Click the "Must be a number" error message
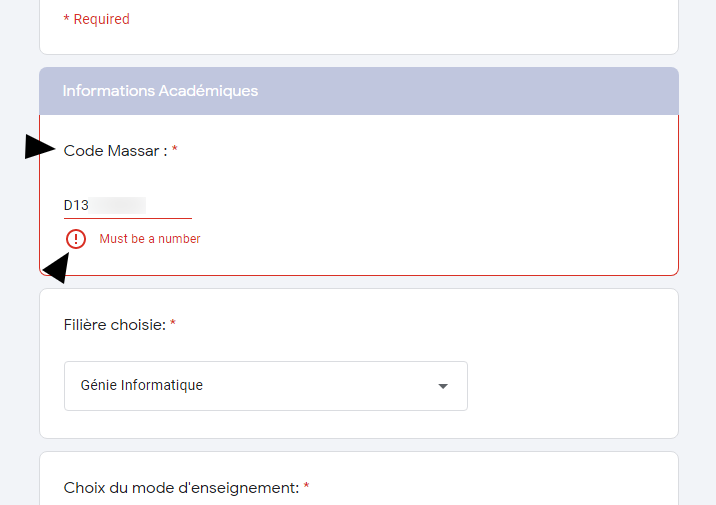Screen dimensions: 716x505 point(150,239)
